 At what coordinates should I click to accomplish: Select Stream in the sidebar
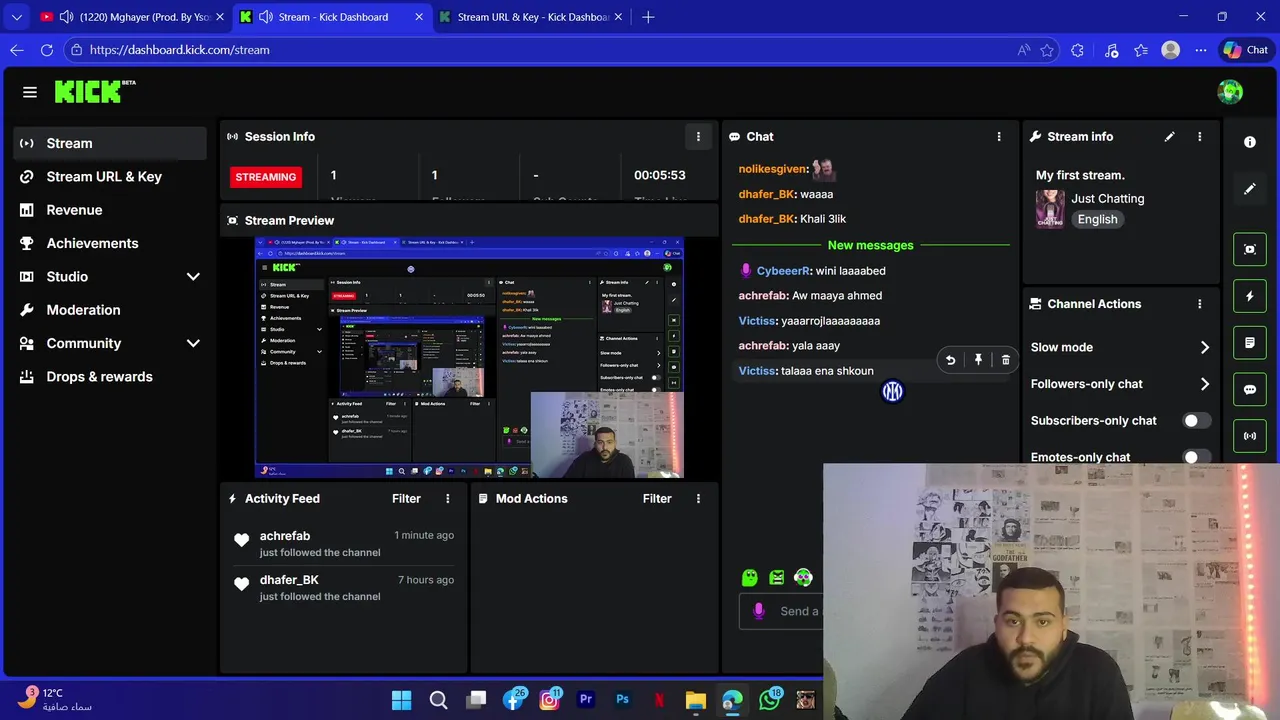pyautogui.click(x=110, y=143)
